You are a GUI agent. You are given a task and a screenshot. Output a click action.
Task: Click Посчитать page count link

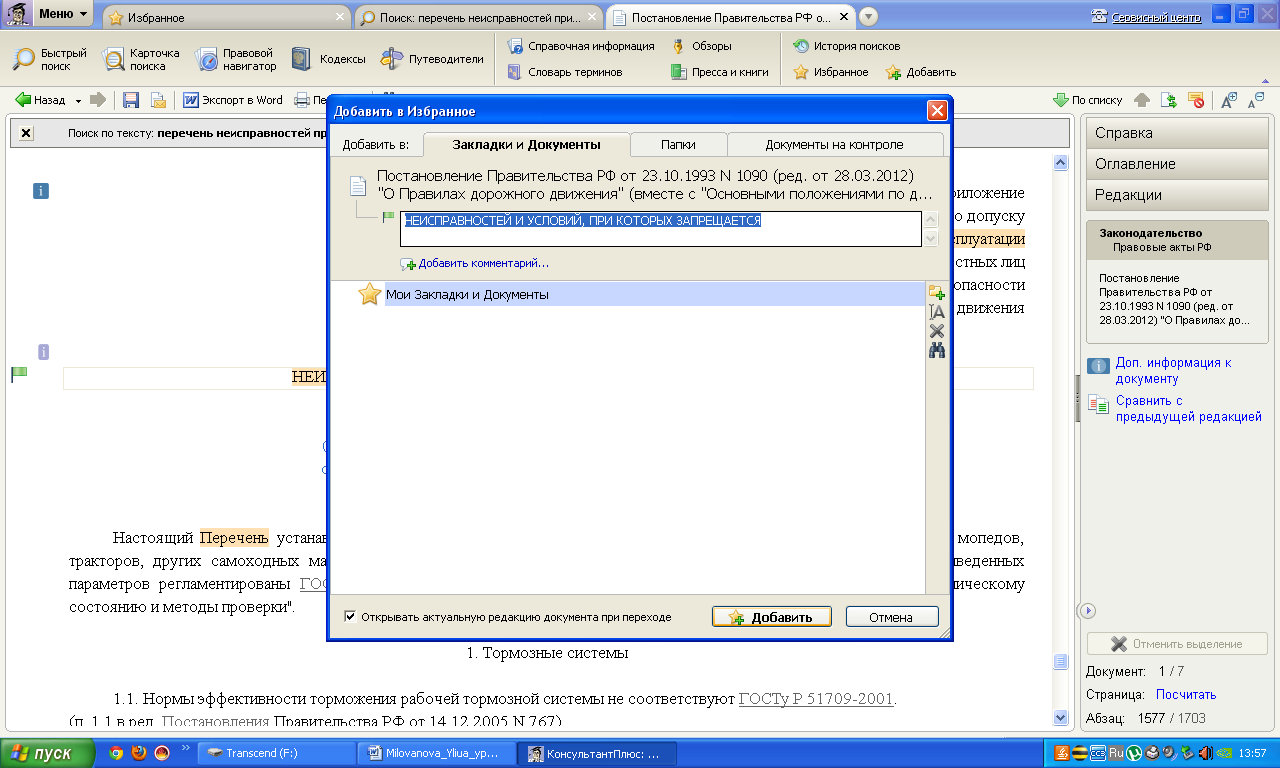pyautogui.click(x=1186, y=694)
